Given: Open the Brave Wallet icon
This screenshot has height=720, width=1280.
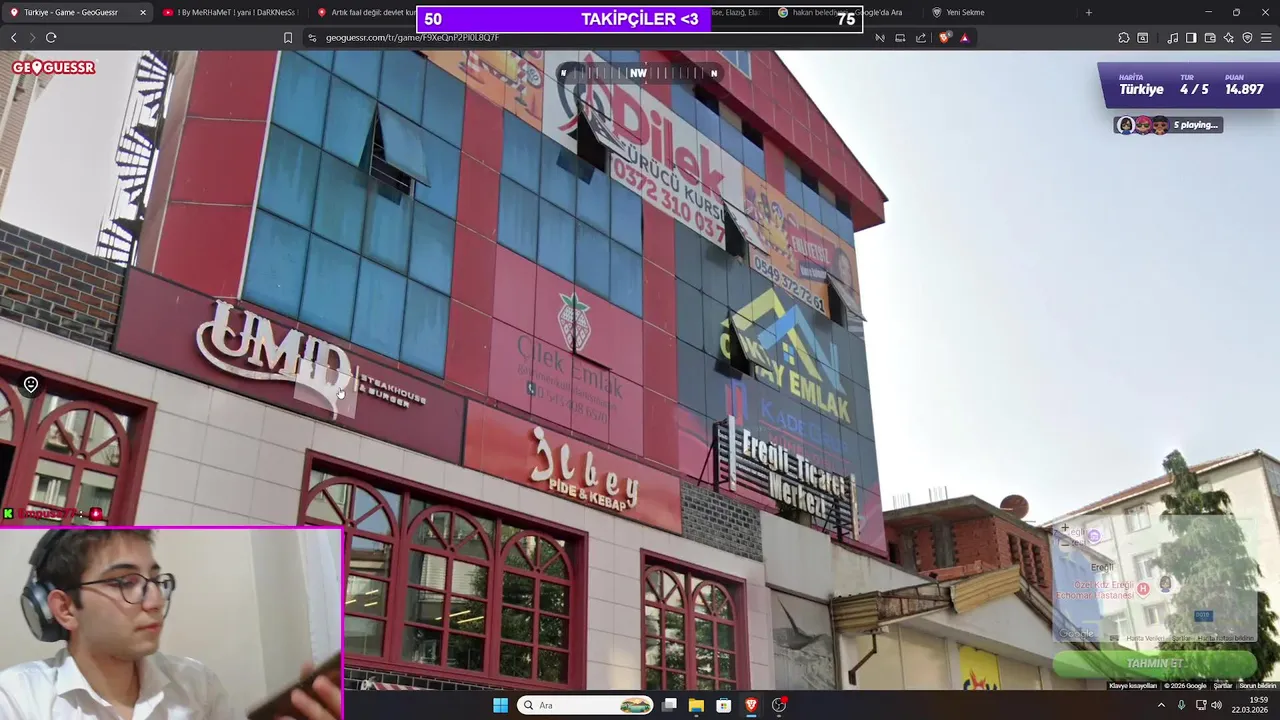Looking at the screenshot, I should pos(1210,37).
